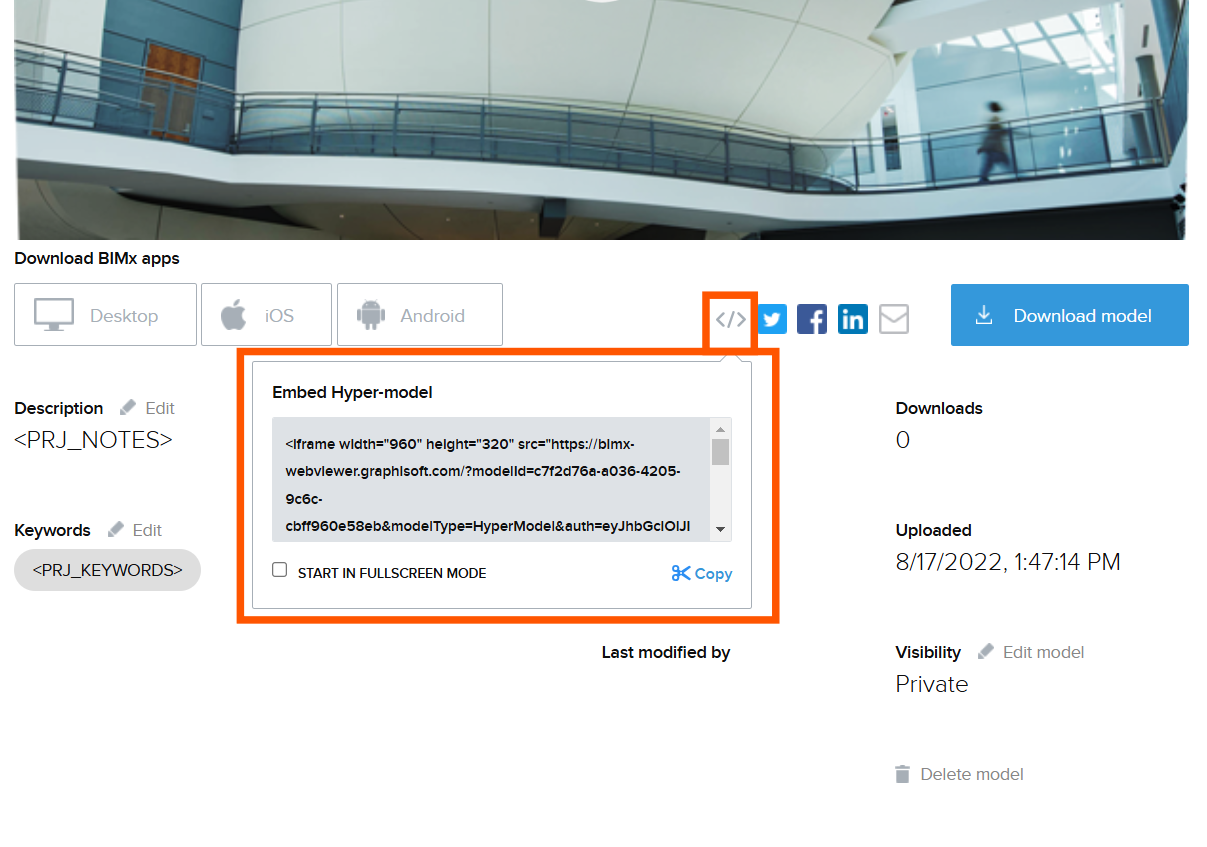Click the Private visibility value
Screen dimensions: 1207x847
point(932,684)
